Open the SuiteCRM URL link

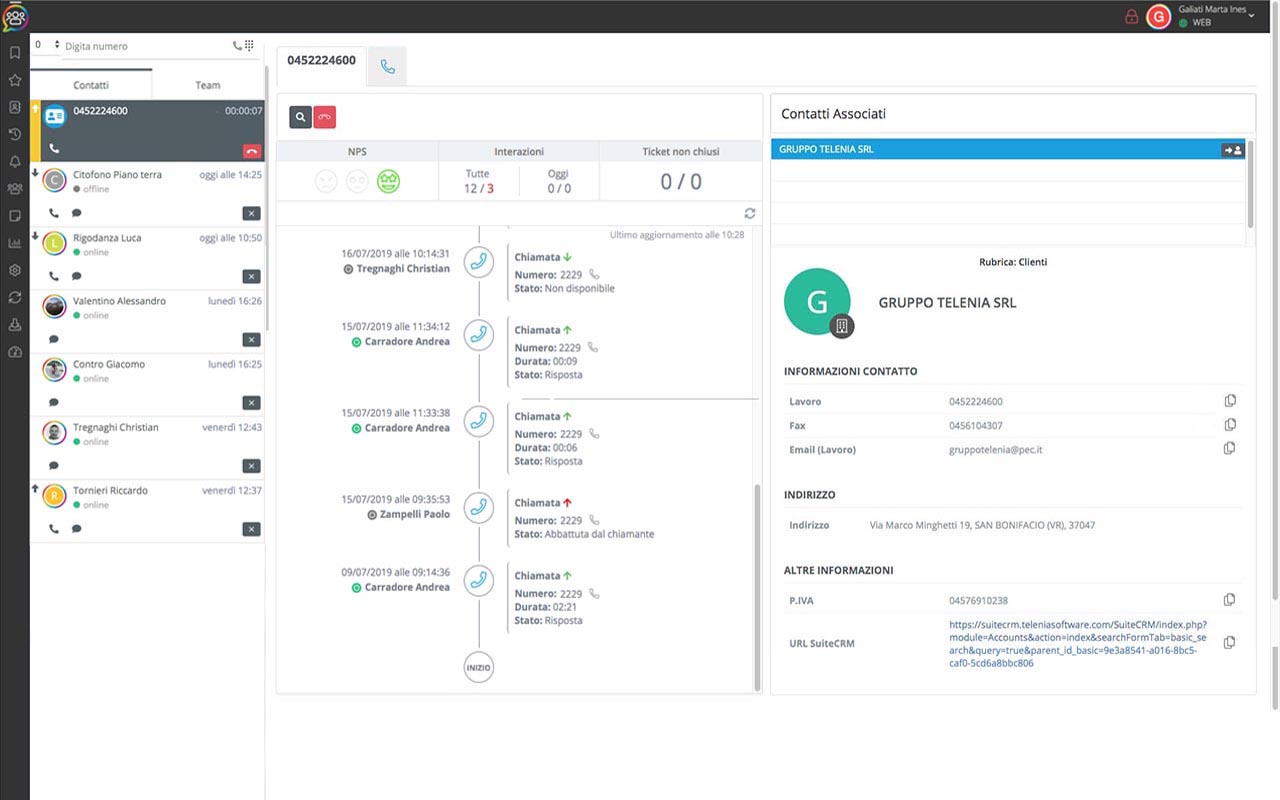[1078, 643]
